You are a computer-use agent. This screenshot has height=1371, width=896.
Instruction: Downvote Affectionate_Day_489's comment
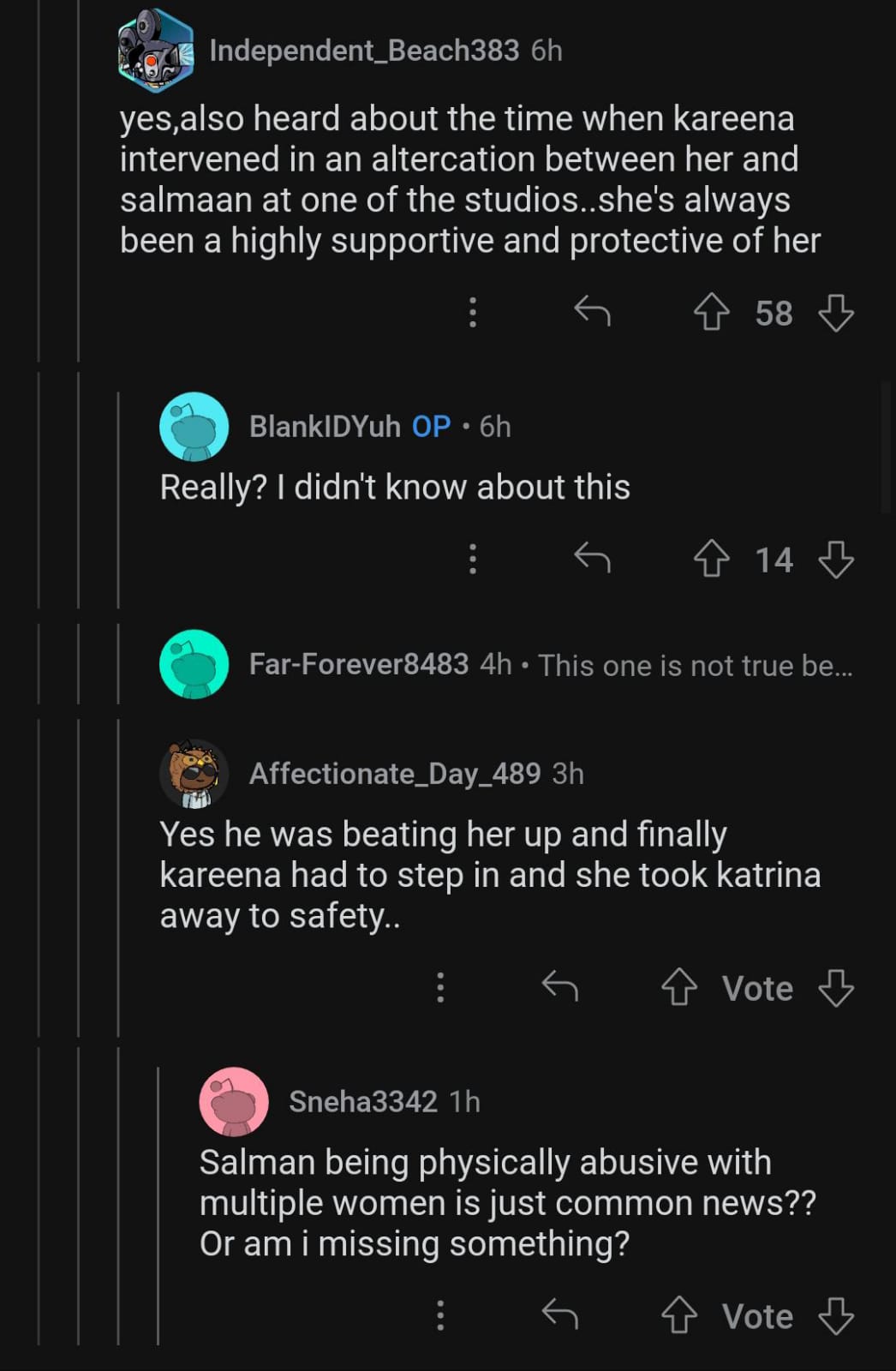[836, 988]
